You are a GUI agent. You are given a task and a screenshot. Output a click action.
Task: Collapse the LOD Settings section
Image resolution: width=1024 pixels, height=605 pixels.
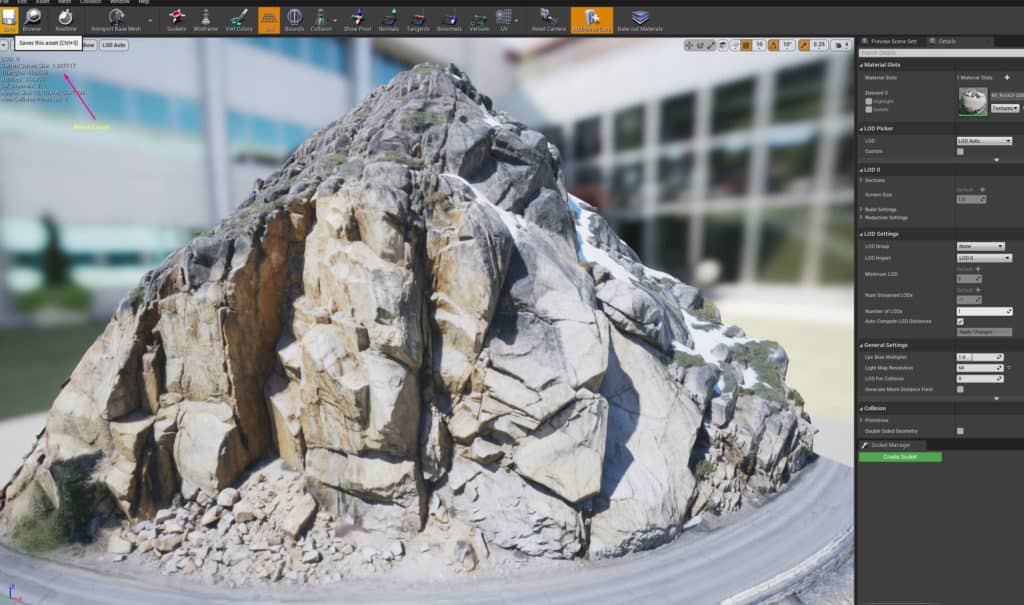[861, 234]
